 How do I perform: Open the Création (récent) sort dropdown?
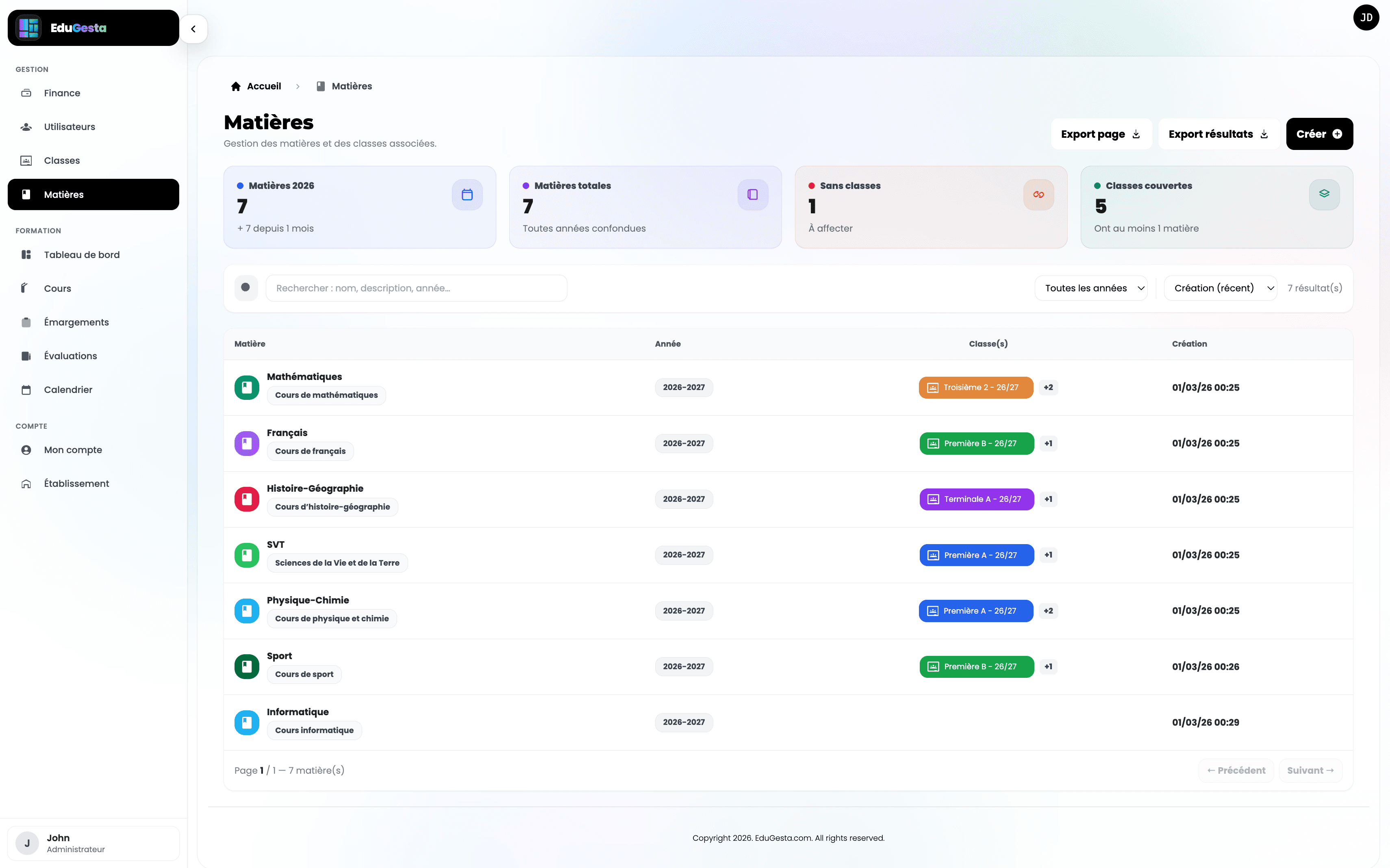coord(1220,288)
